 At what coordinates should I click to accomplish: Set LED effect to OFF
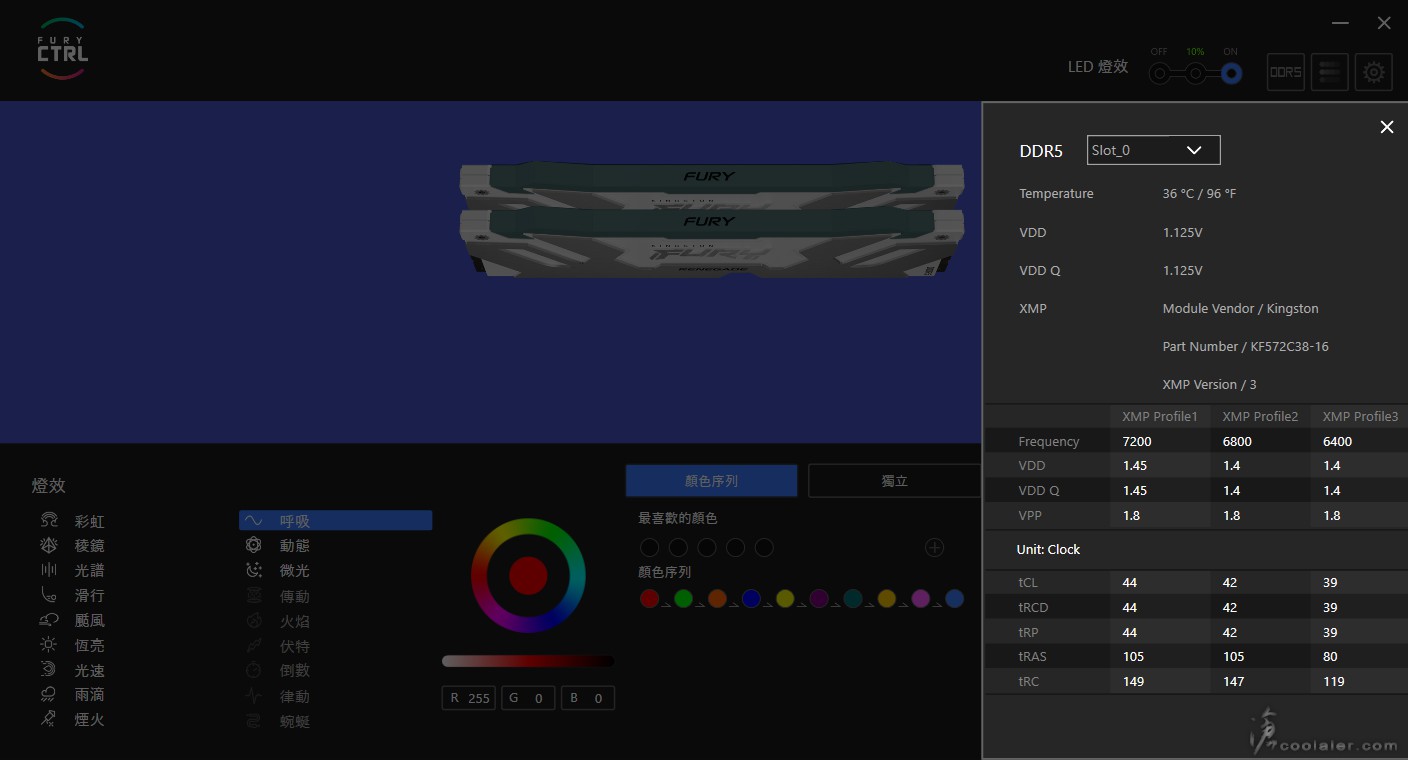point(1159,73)
